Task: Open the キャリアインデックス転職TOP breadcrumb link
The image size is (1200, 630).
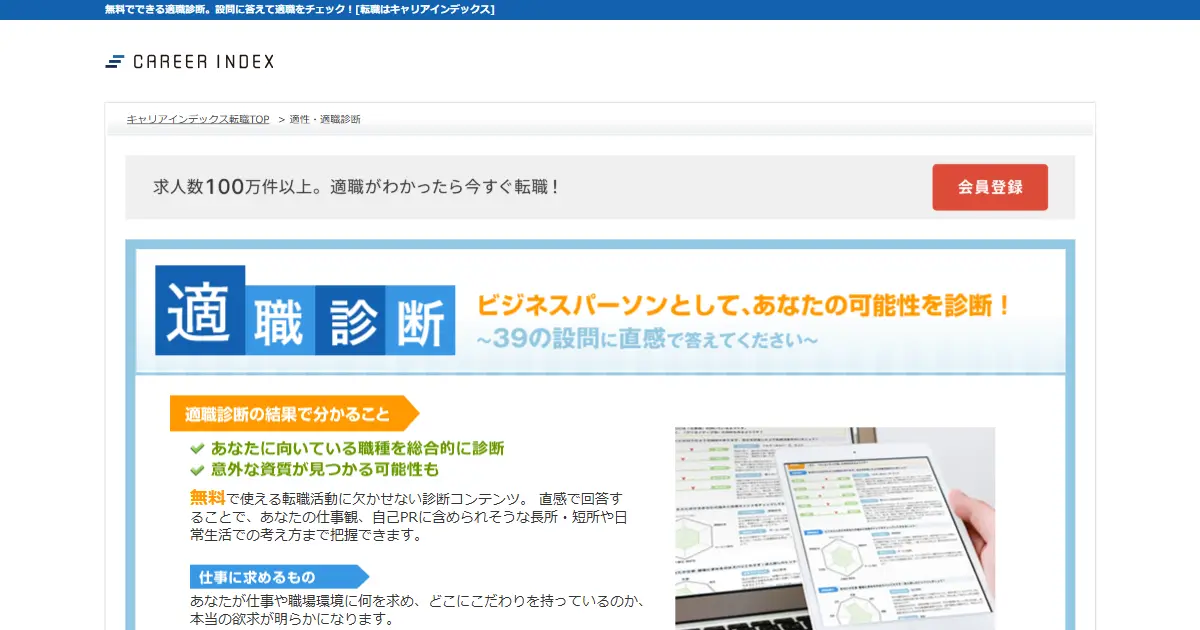Action: (198, 119)
